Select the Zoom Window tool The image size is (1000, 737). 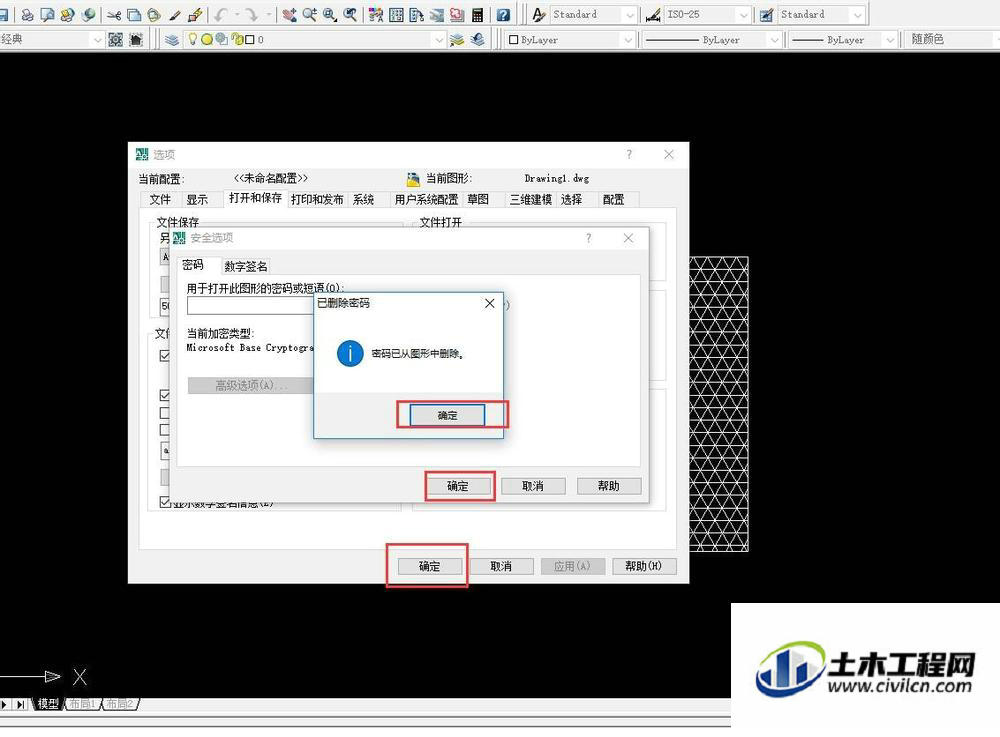click(329, 15)
